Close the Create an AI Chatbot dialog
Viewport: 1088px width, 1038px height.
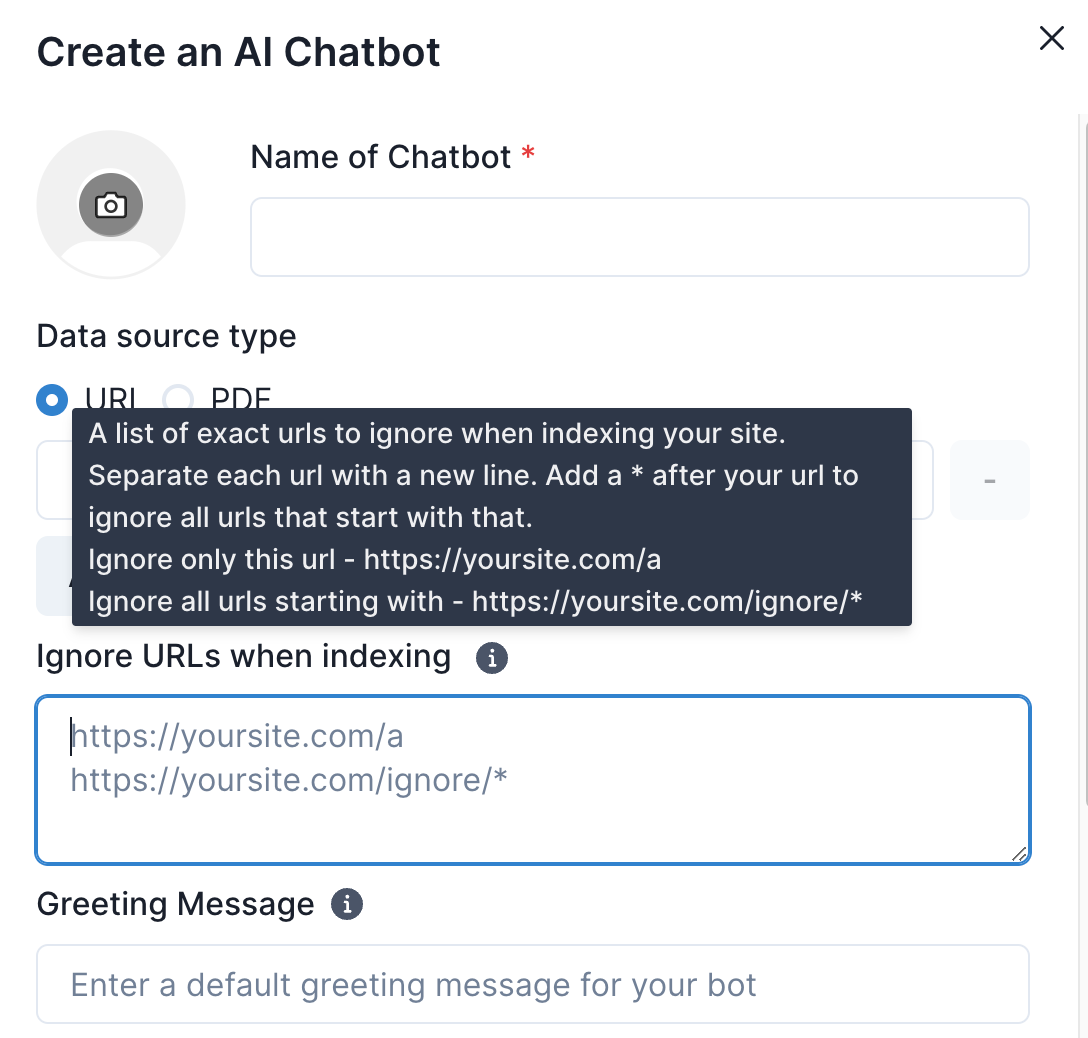pyautogui.click(x=1051, y=39)
